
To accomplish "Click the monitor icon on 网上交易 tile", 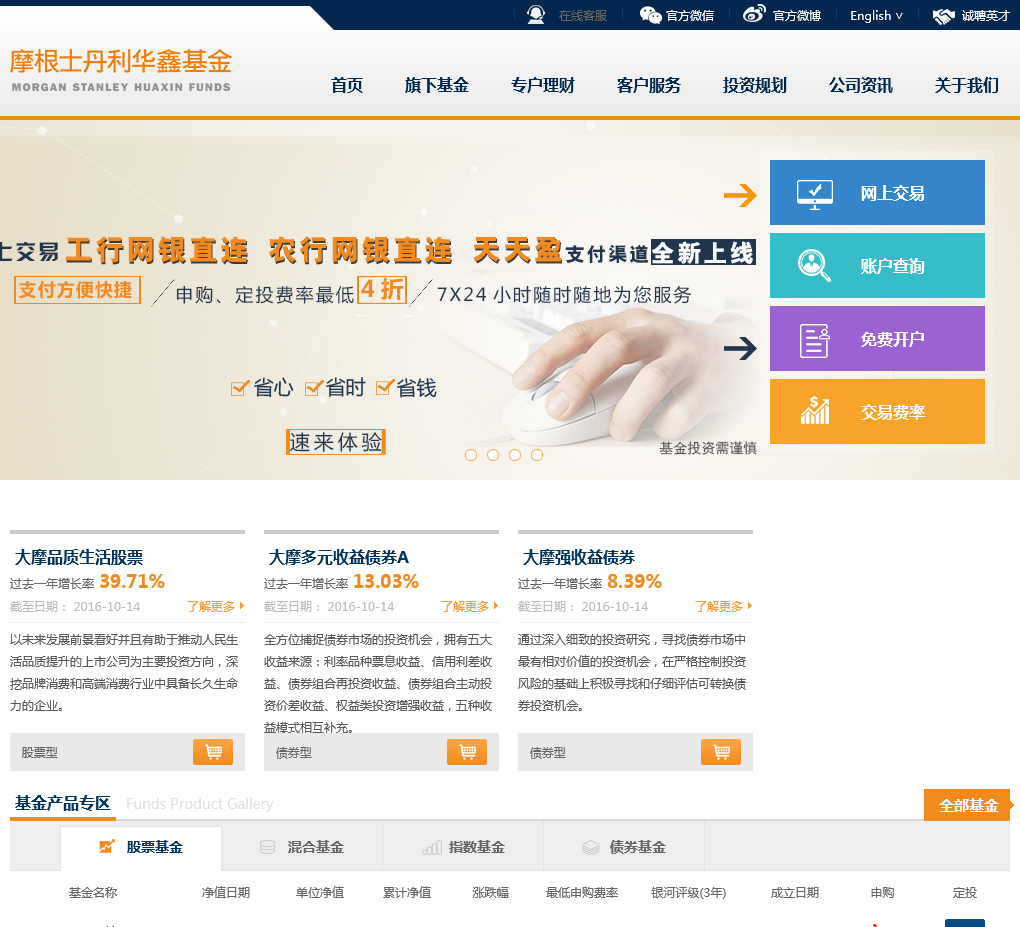I will (x=814, y=194).
